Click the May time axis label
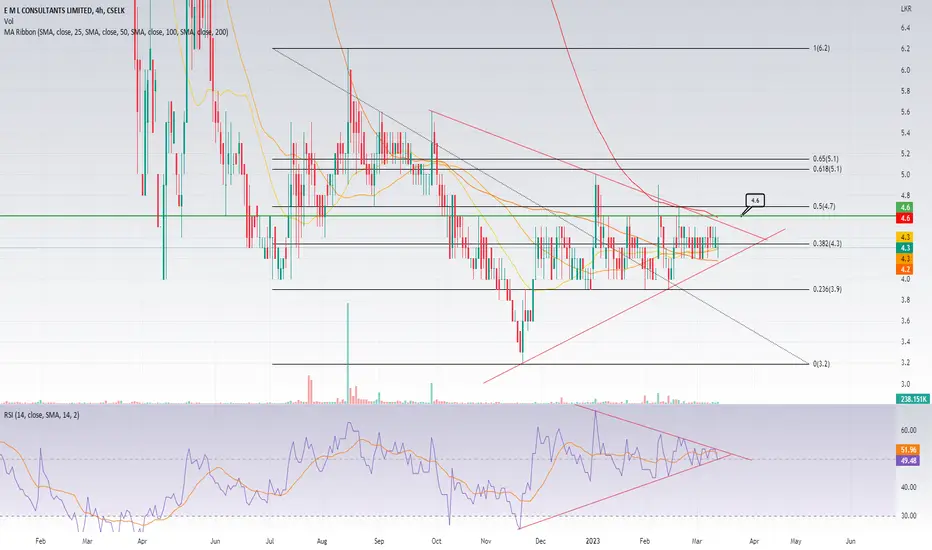The image size is (932, 550). coord(795,541)
